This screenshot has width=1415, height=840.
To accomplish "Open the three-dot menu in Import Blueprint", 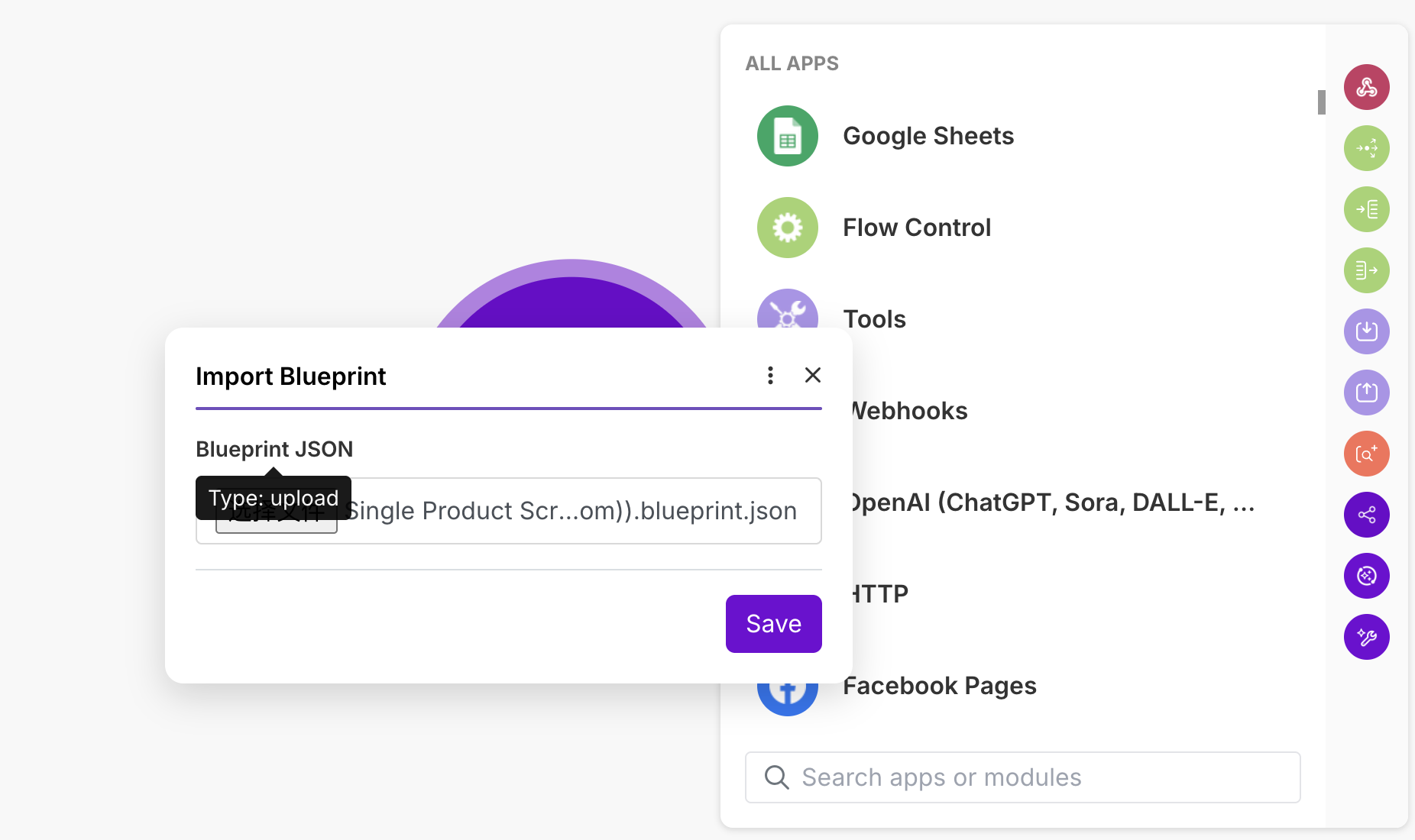I will (770, 375).
